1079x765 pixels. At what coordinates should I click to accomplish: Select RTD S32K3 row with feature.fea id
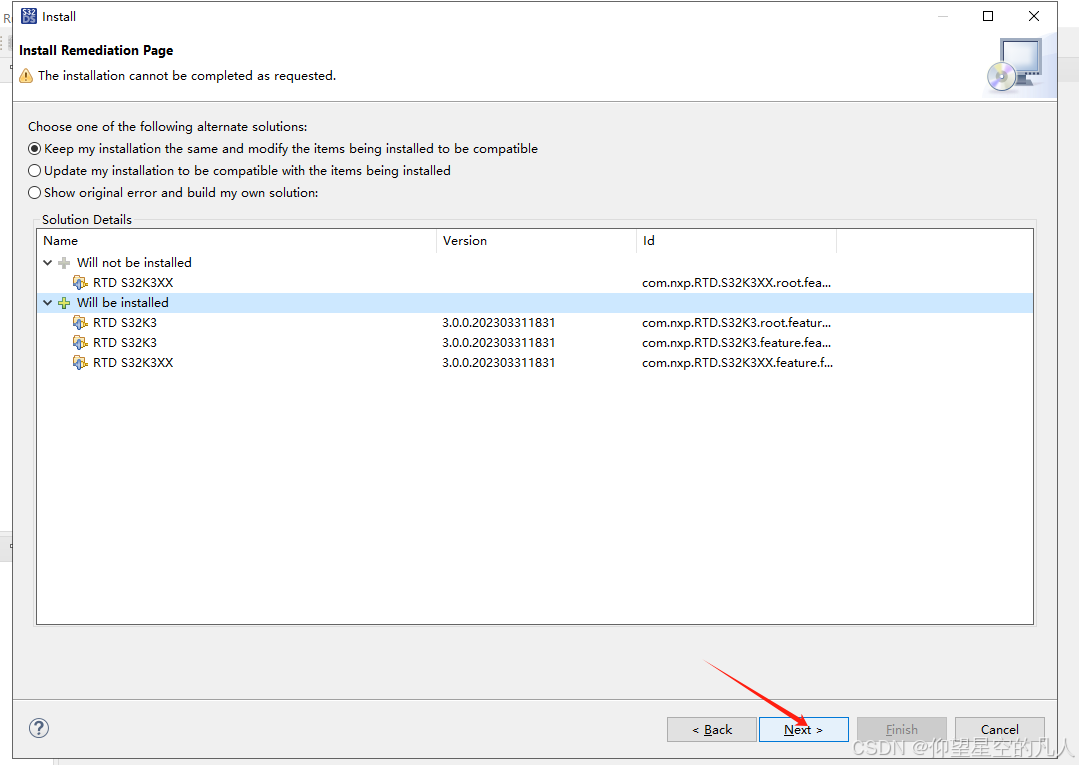point(535,343)
